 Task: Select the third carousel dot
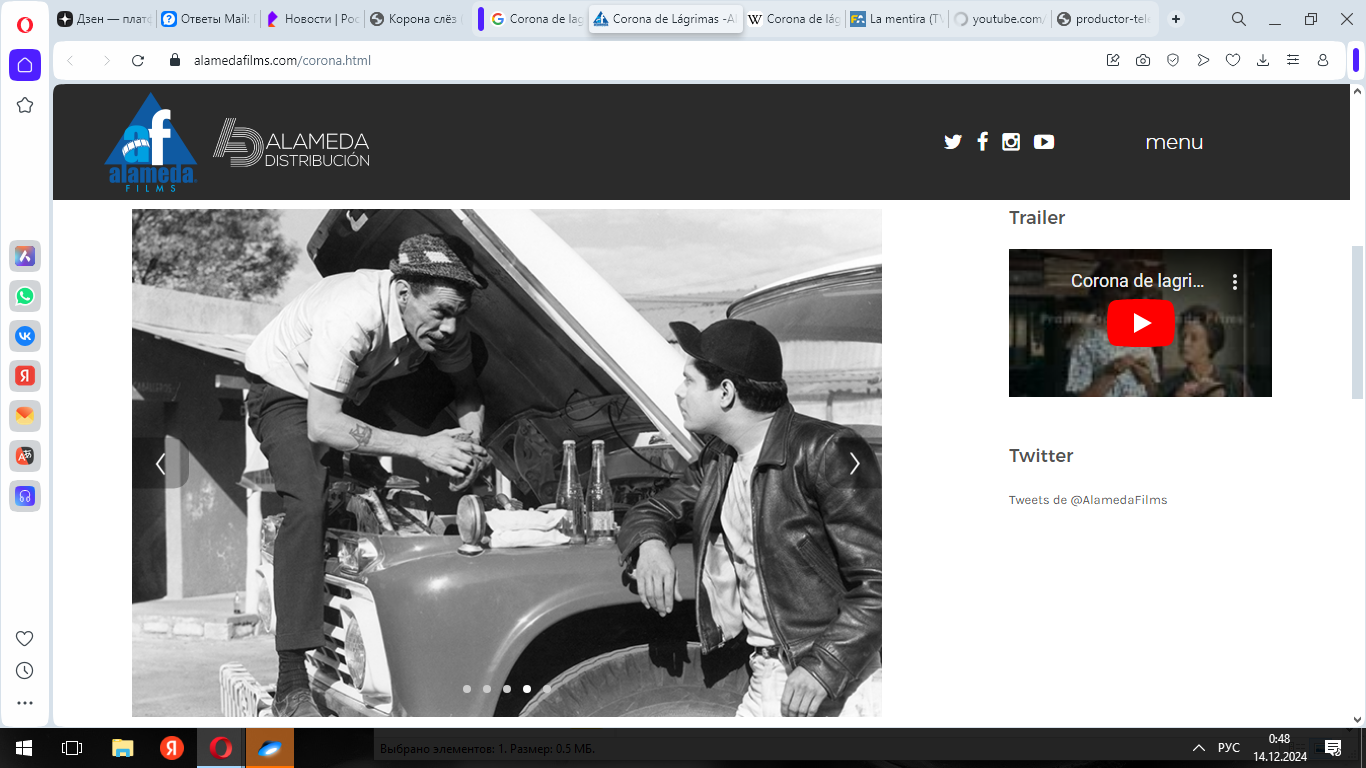pos(507,689)
